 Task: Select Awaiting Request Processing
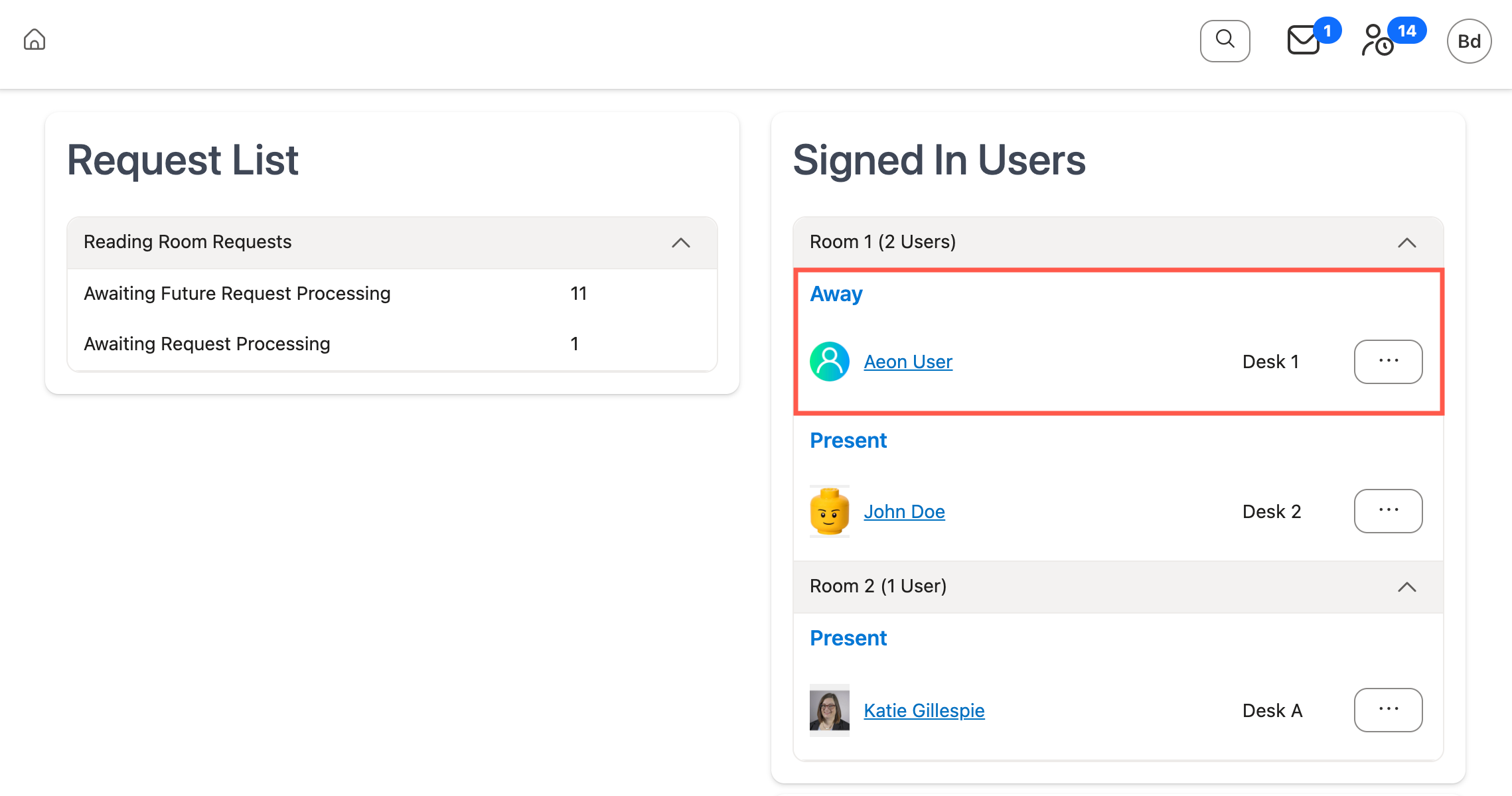tap(206, 344)
